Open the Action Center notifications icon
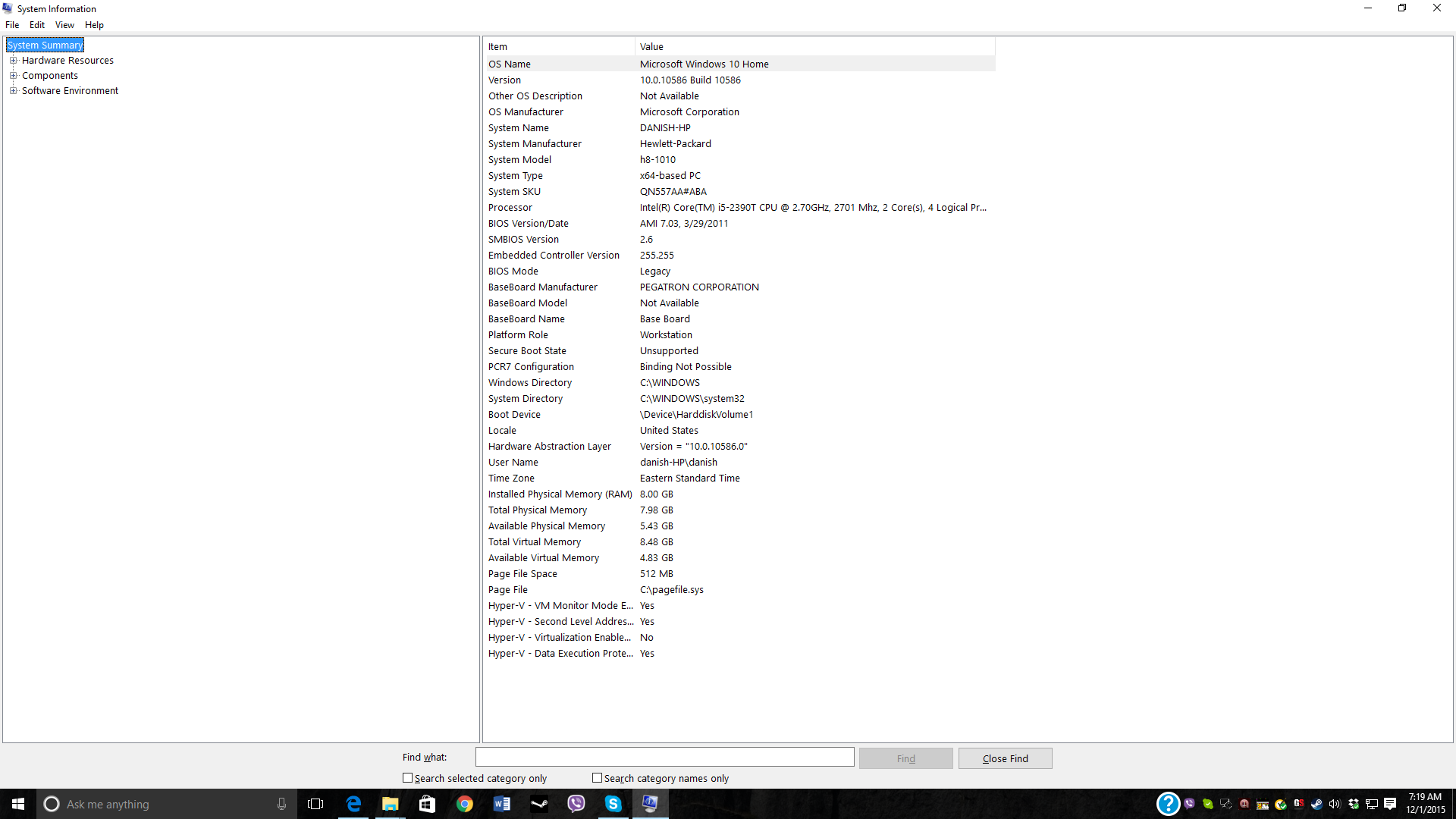This screenshot has height=819, width=1456. click(1390, 804)
